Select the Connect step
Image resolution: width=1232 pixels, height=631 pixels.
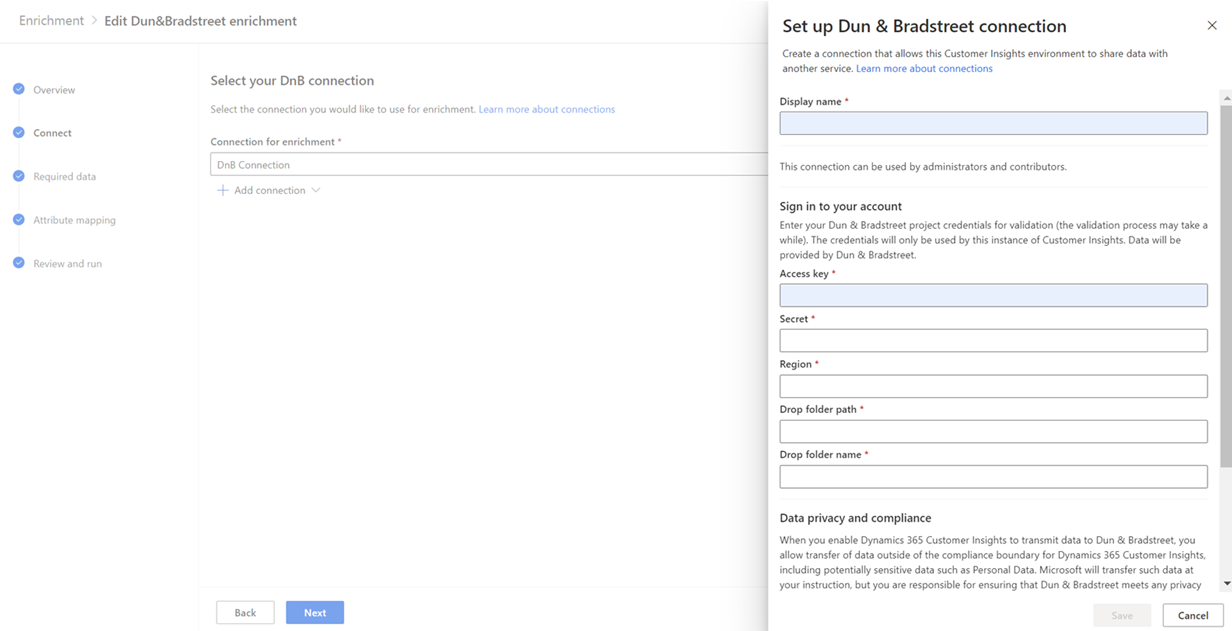pos(52,133)
